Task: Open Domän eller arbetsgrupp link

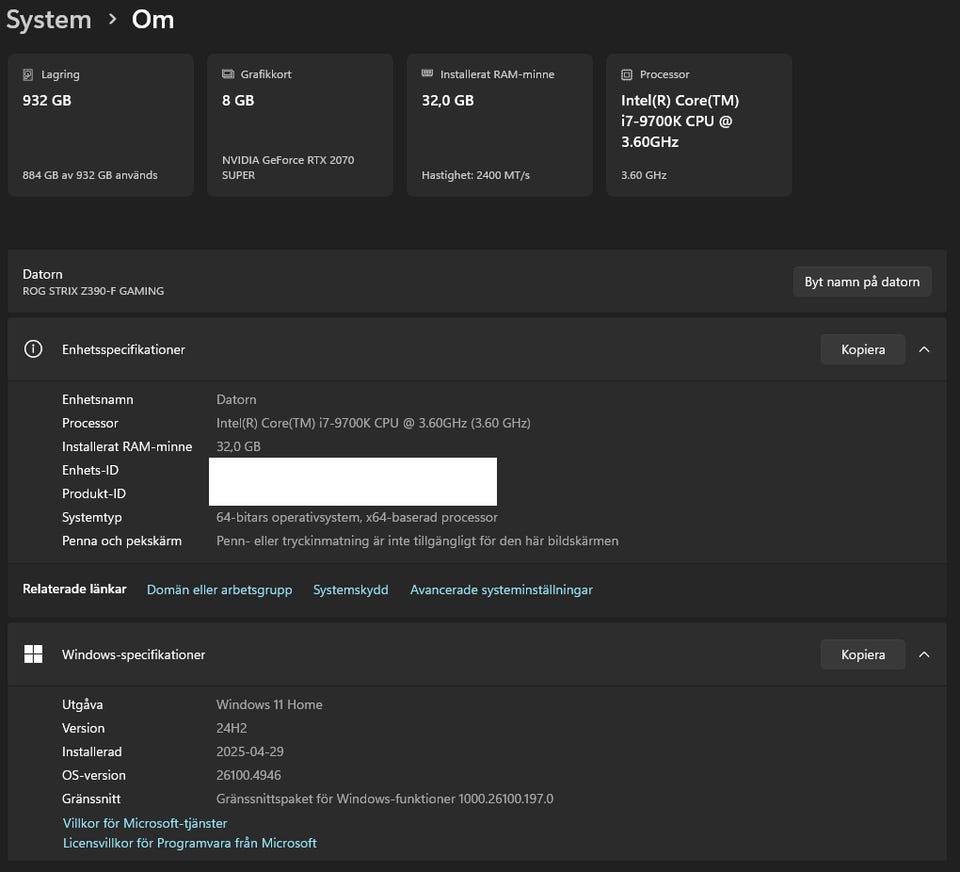Action: click(219, 590)
